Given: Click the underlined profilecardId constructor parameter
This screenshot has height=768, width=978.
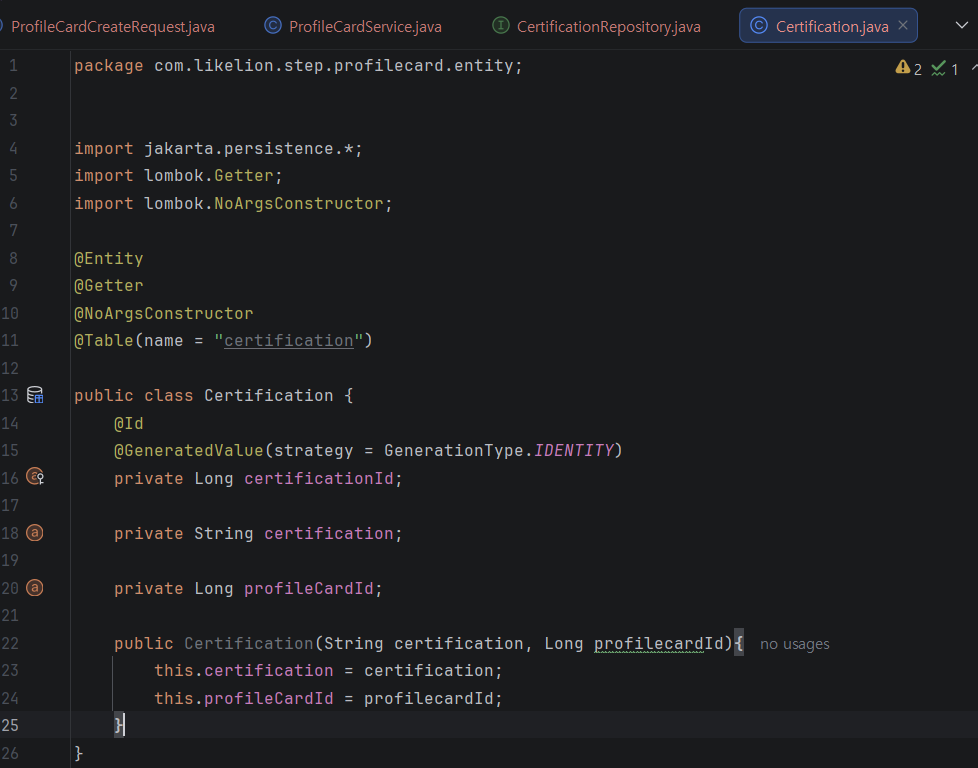Looking at the screenshot, I should click(x=659, y=643).
